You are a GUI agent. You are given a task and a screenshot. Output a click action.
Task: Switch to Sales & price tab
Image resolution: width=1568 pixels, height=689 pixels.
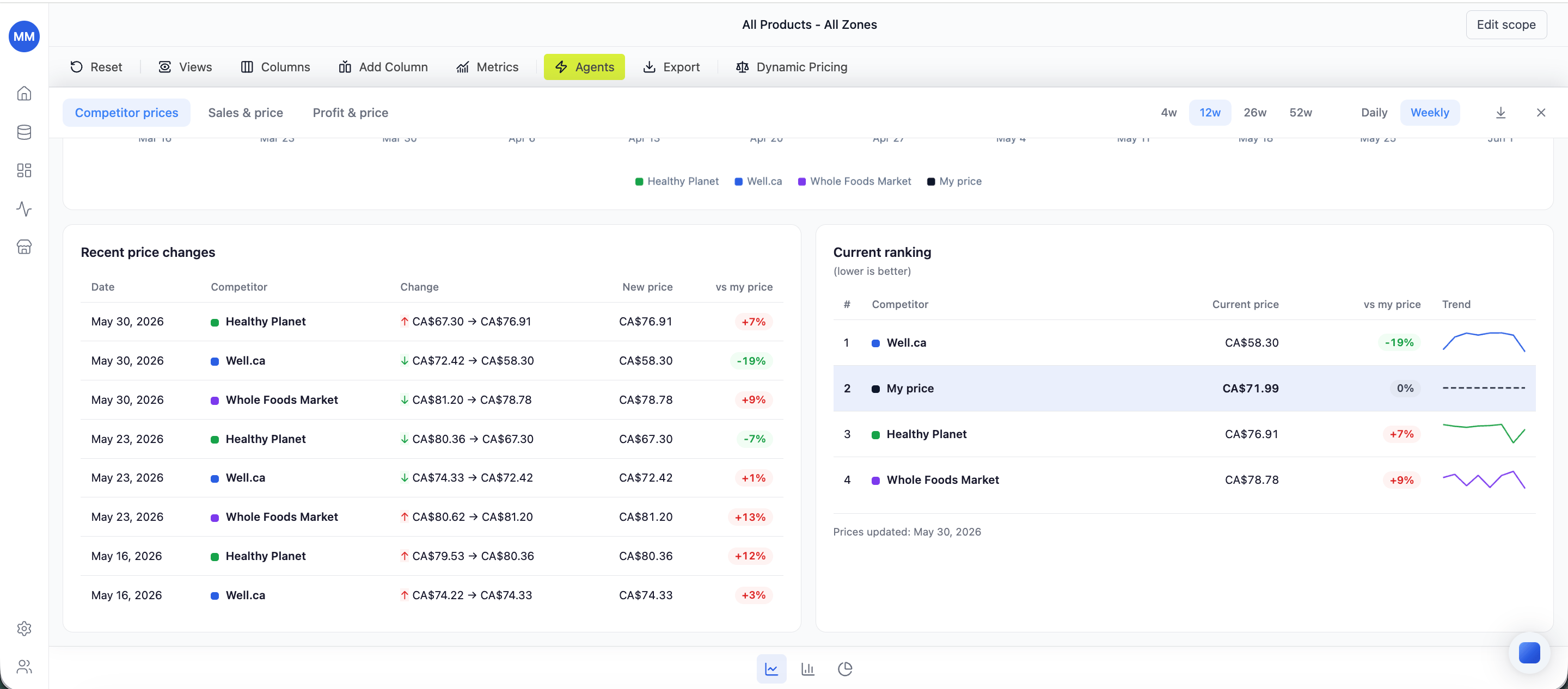pos(246,113)
